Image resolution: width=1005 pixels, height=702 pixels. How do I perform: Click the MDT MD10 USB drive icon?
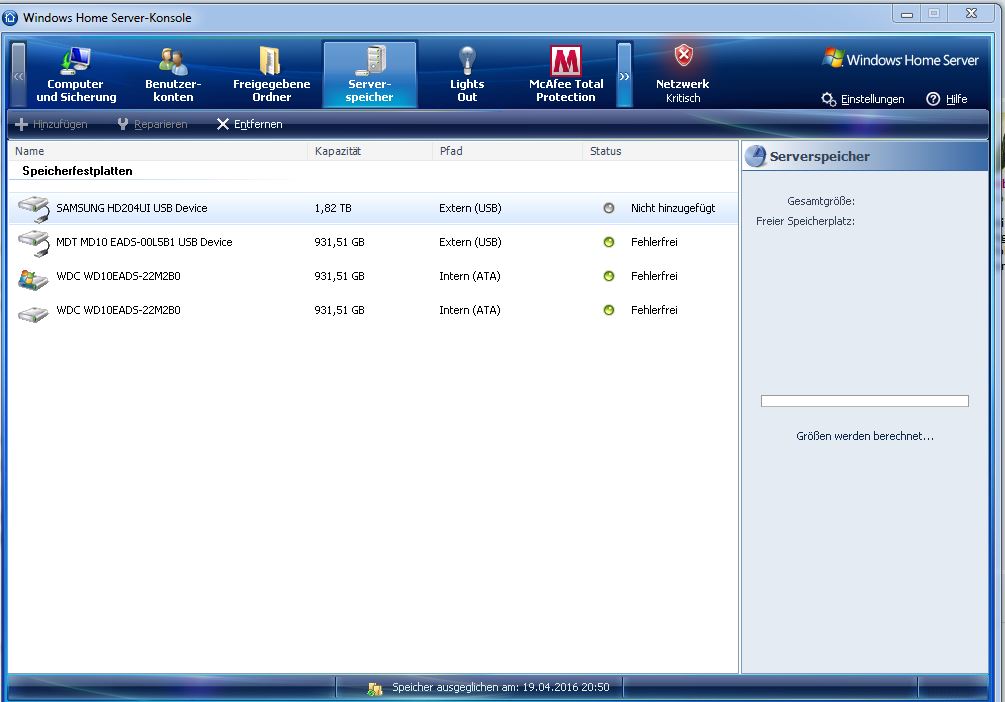pos(33,242)
